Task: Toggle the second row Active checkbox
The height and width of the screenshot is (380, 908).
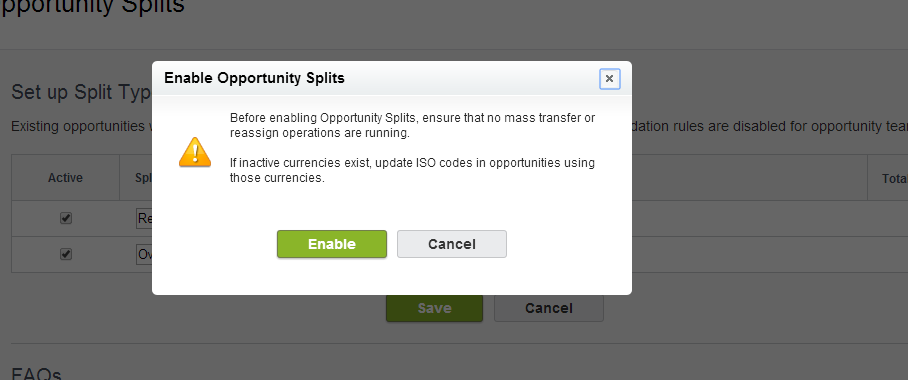Action: tap(66, 254)
